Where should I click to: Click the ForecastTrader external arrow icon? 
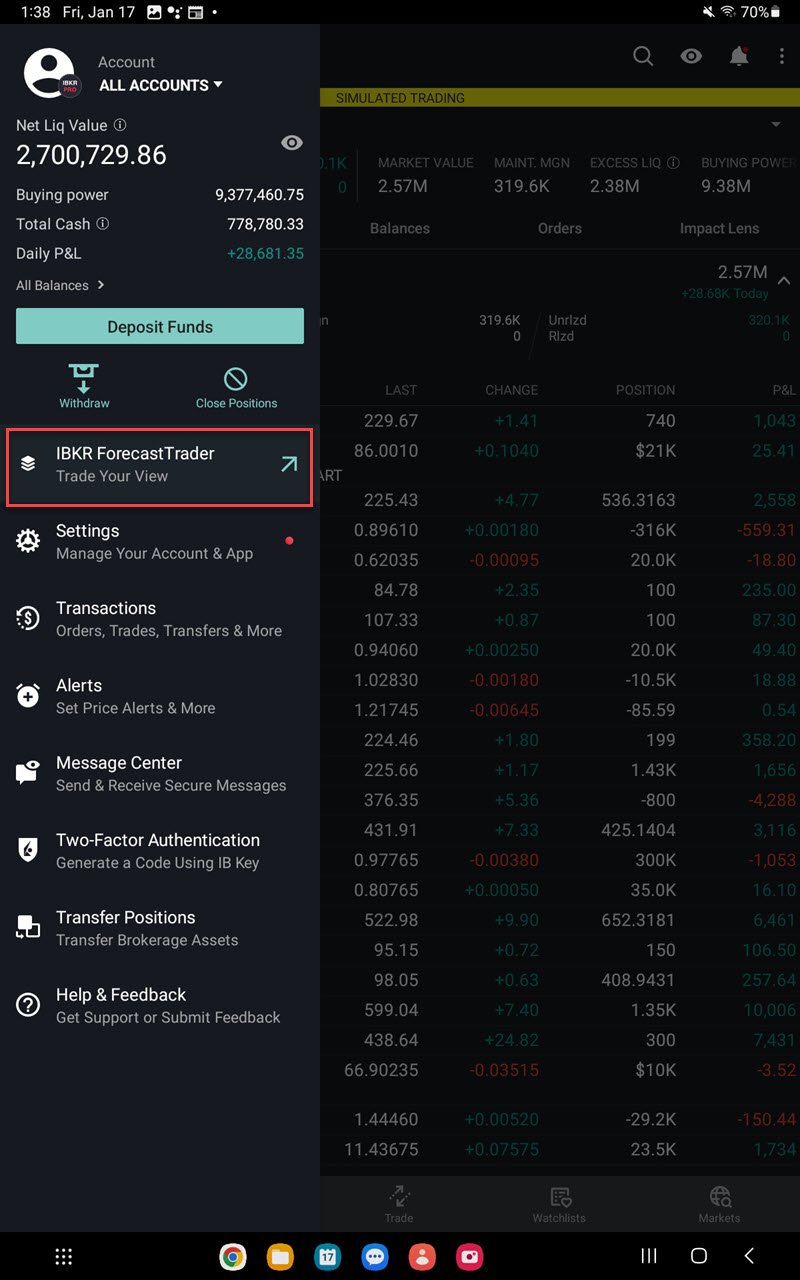pyautogui.click(x=289, y=464)
